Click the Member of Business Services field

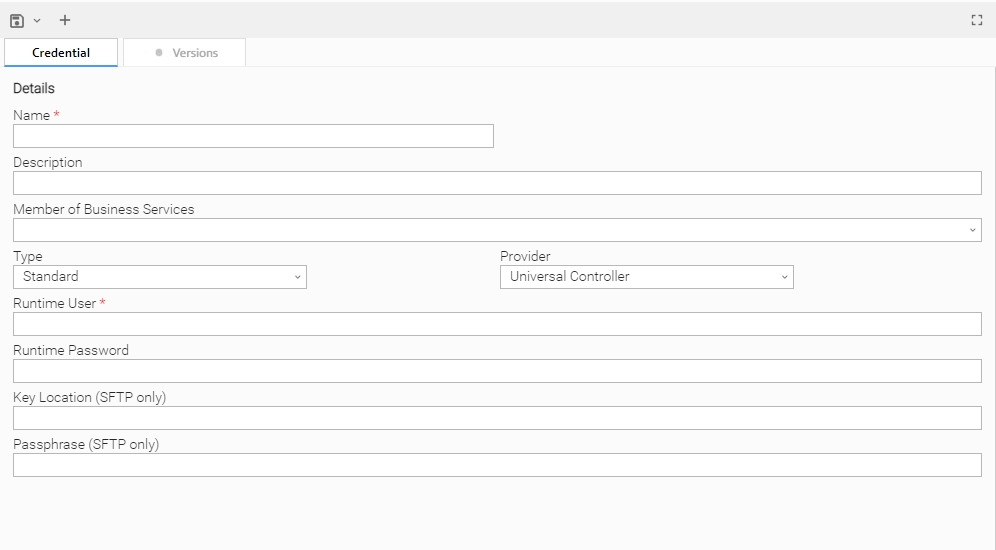[490, 230]
